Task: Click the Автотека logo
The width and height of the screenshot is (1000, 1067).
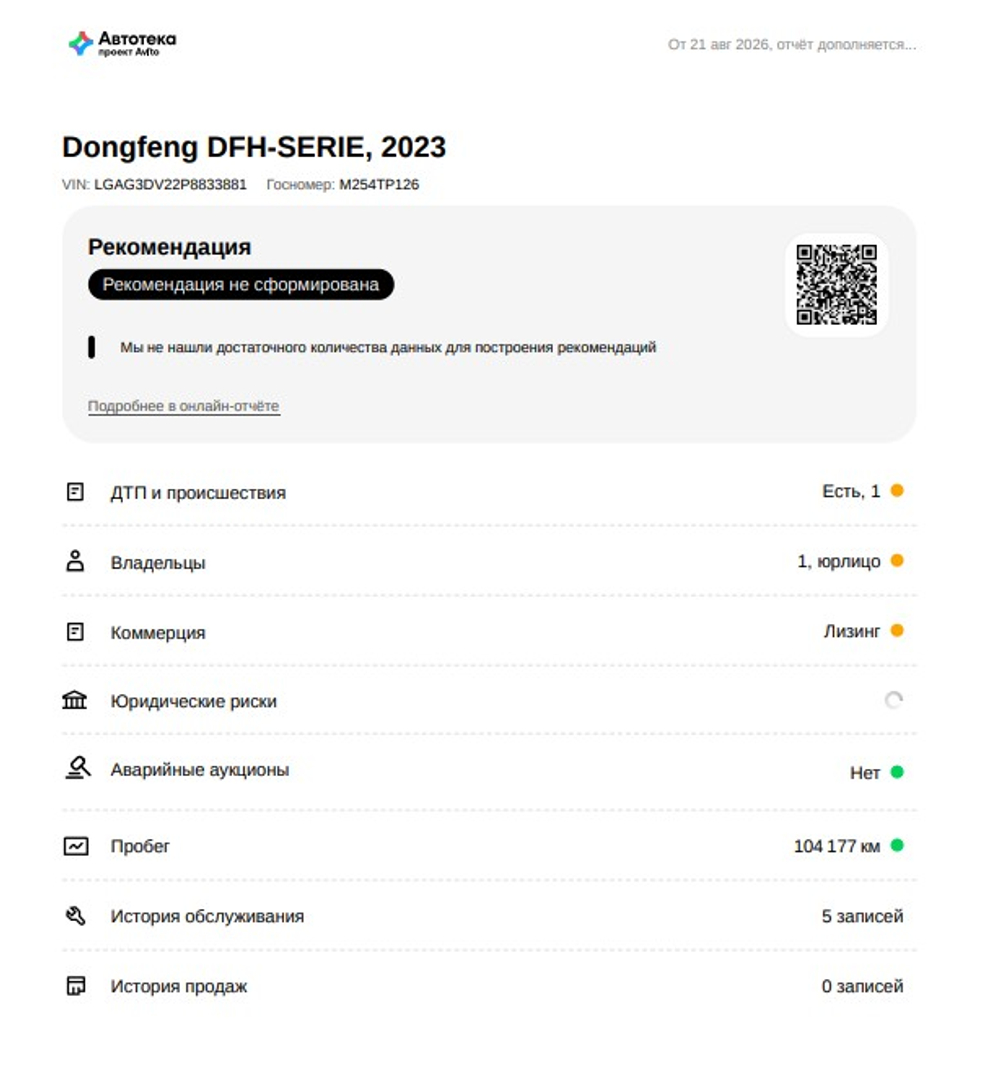Action: tap(122, 44)
